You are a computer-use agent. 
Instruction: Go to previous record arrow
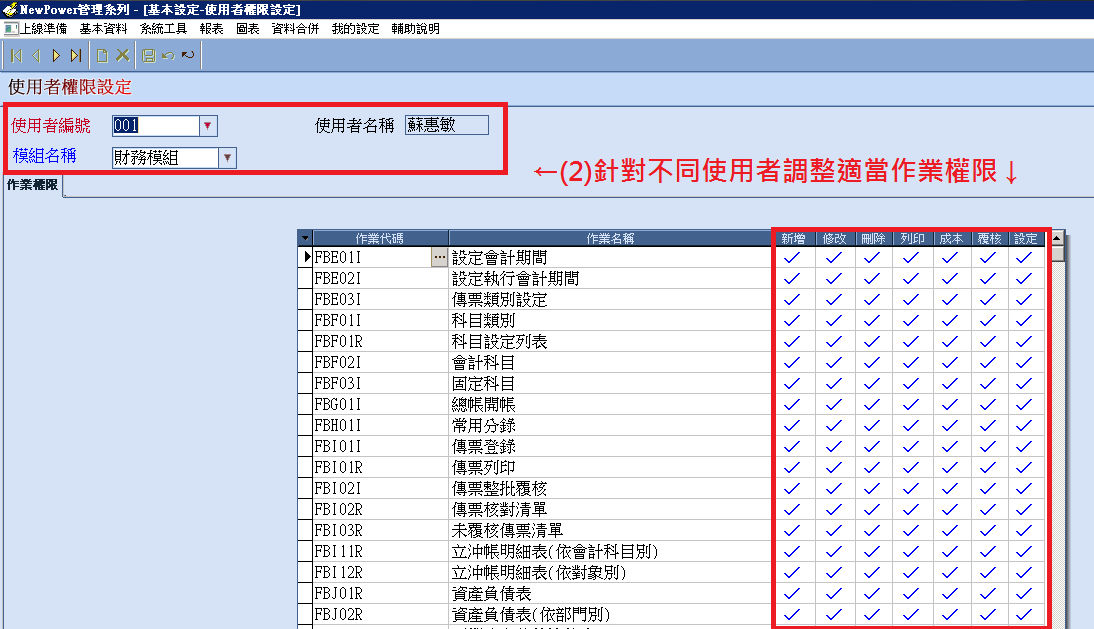37,56
